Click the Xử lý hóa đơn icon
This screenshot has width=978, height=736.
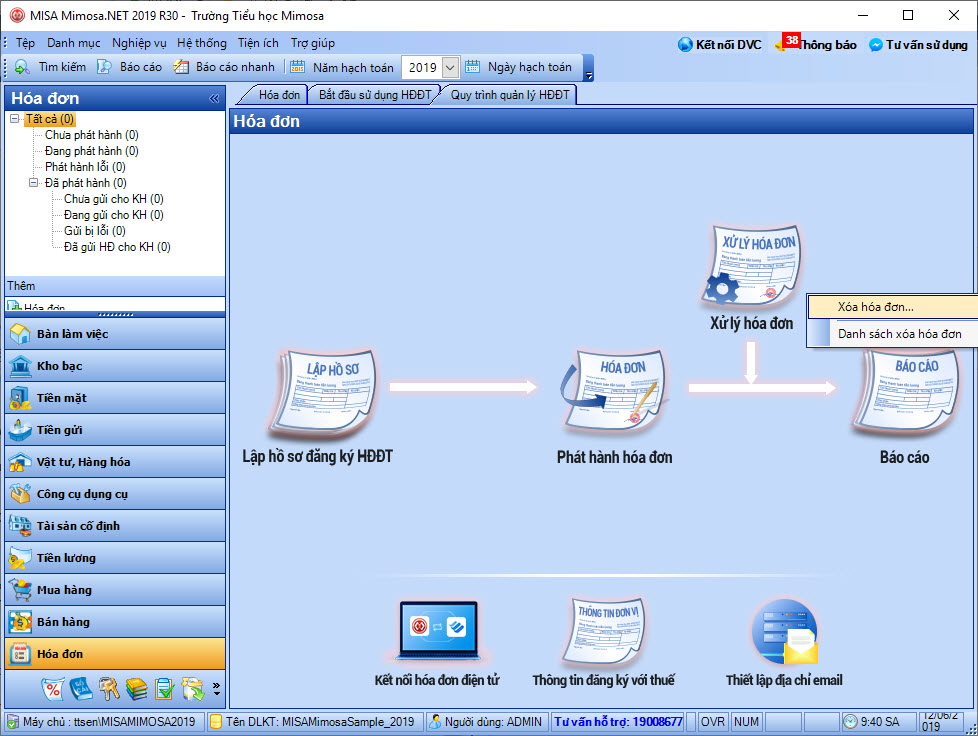click(x=753, y=267)
